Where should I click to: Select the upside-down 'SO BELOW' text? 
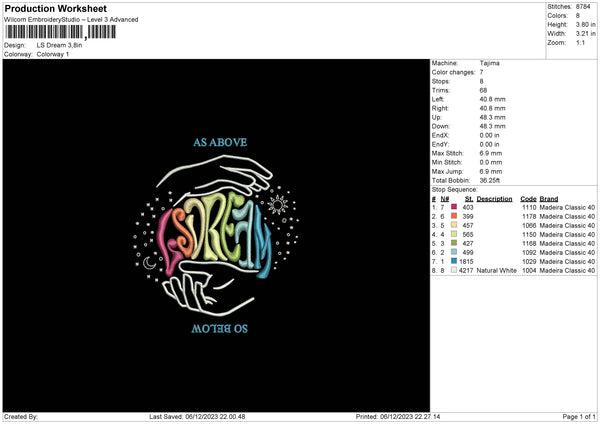pos(220,328)
